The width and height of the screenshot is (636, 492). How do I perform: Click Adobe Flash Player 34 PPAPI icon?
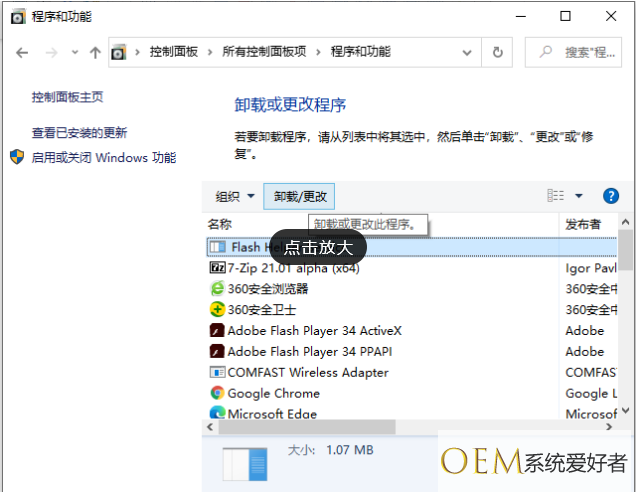(217, 351)
